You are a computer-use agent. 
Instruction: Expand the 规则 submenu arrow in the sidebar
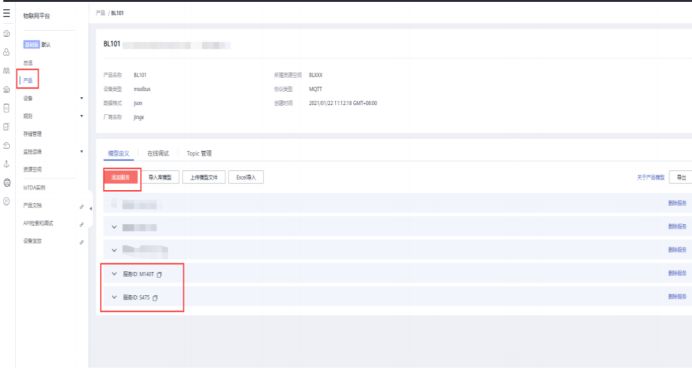(82, 116)
